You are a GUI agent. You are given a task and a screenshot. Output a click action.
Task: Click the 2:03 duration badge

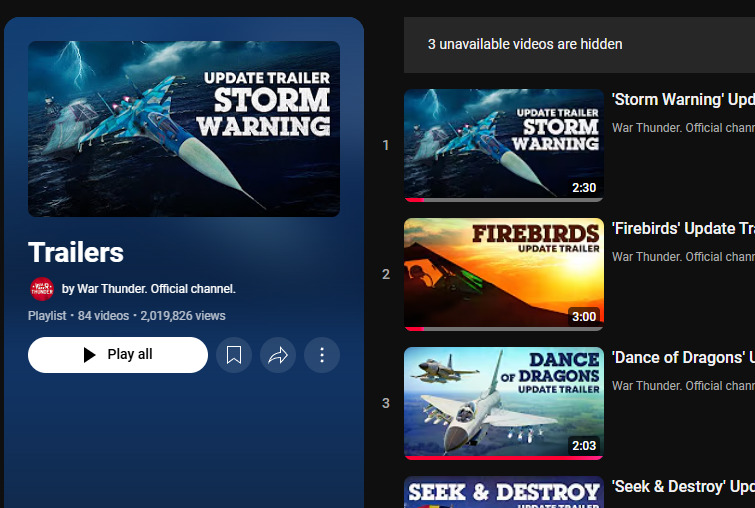[584, 446]
